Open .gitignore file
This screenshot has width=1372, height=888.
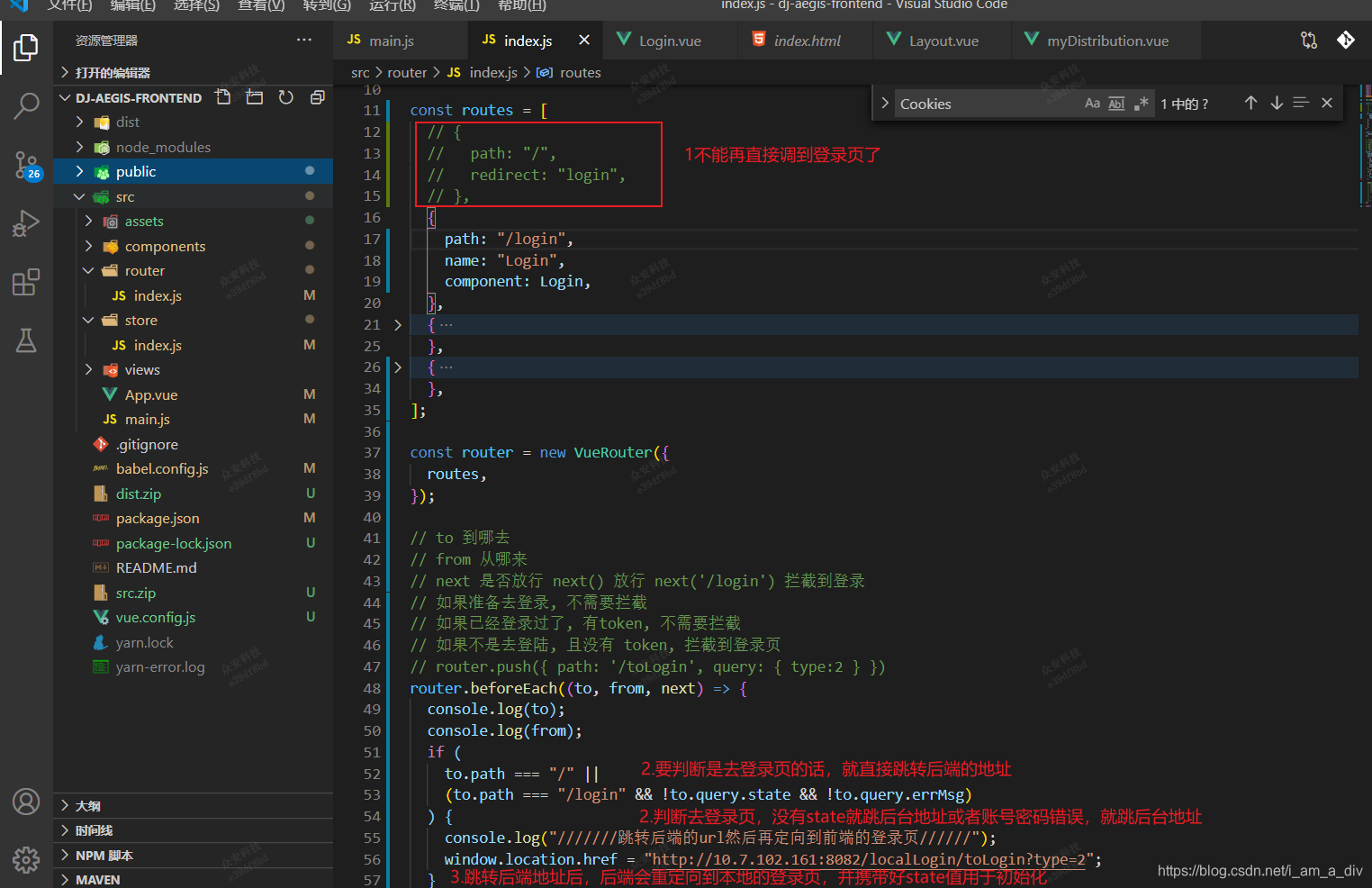(194, 444)
